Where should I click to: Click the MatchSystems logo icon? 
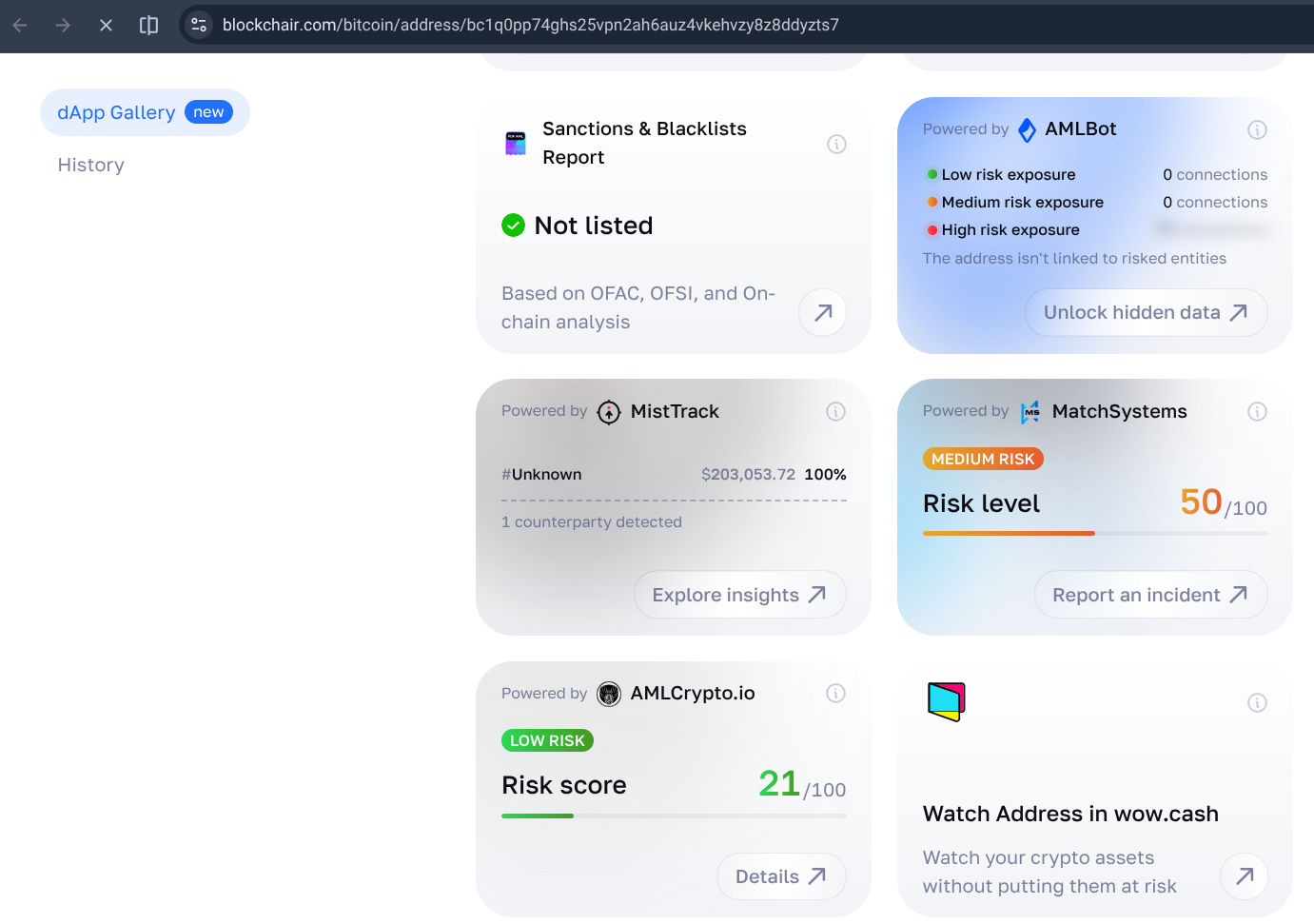tap(1030, 412)
